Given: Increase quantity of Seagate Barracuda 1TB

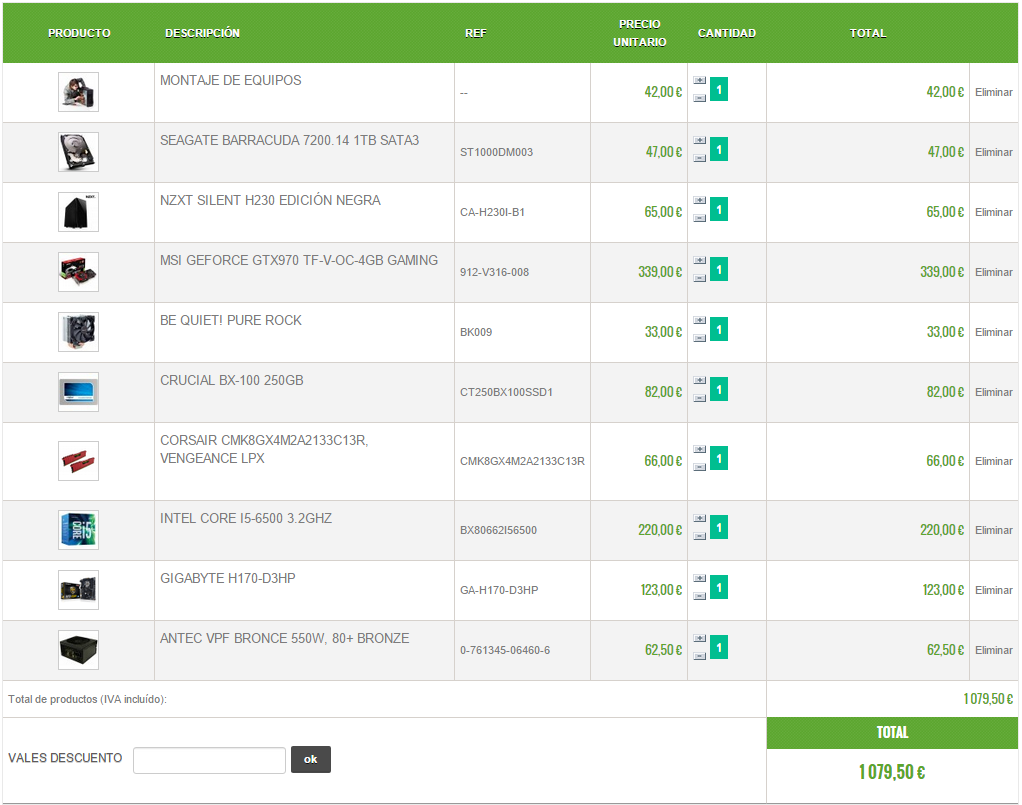Looking at the screenshot, I should (x=699, y=140).
